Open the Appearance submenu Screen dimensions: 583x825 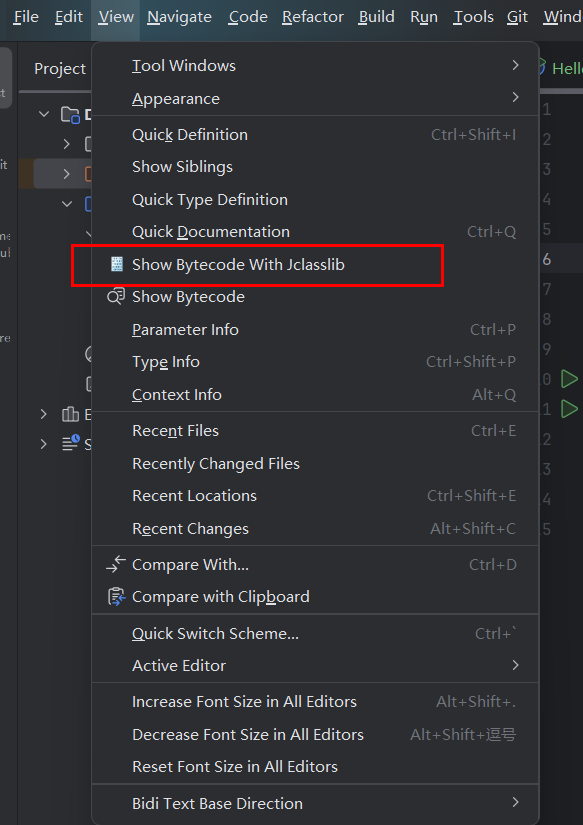(x=315, y=98)
